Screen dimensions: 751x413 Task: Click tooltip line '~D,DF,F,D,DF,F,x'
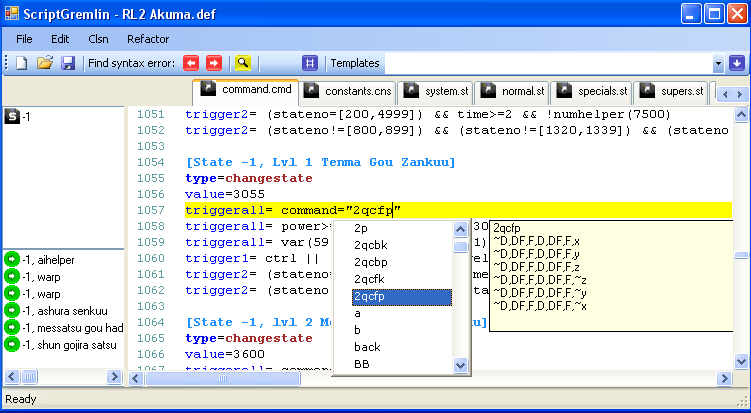[x=536, y=241]
